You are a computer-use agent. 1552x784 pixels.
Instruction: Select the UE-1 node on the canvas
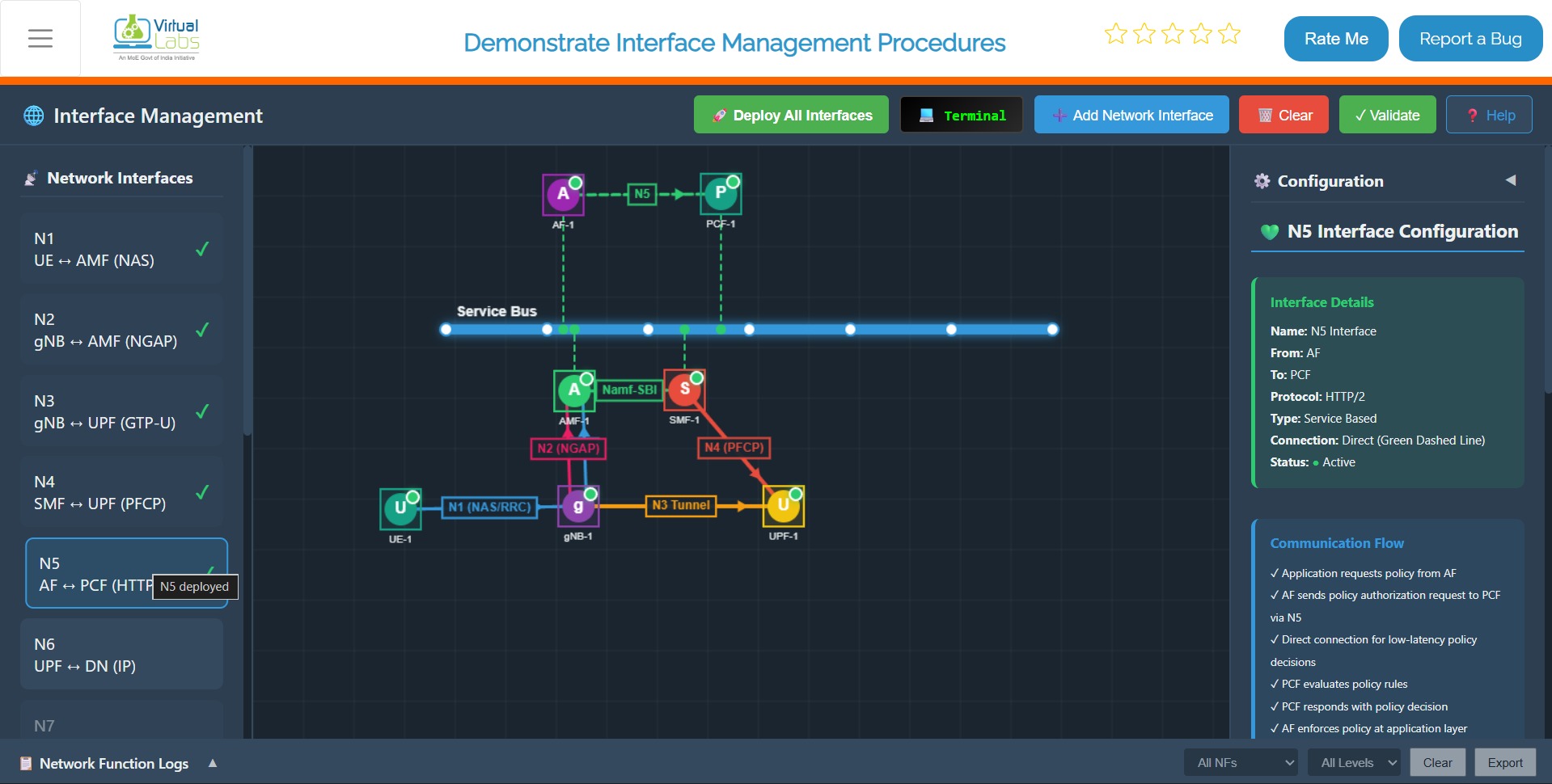click(x=400, y=508)
